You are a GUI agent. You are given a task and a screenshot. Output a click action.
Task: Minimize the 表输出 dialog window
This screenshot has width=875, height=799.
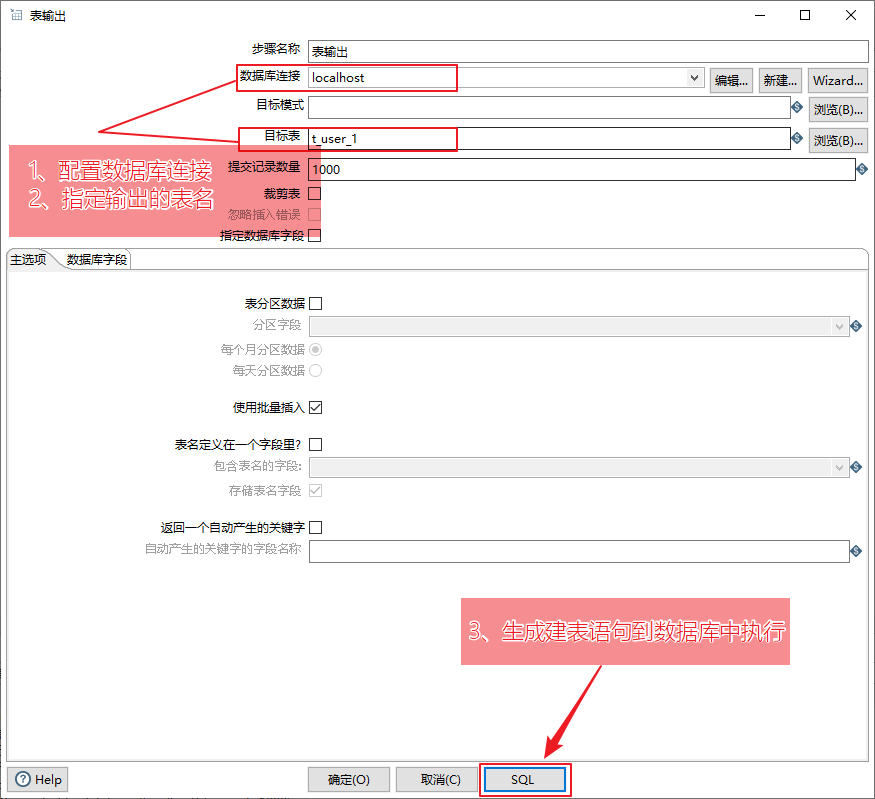coord(759,15)
